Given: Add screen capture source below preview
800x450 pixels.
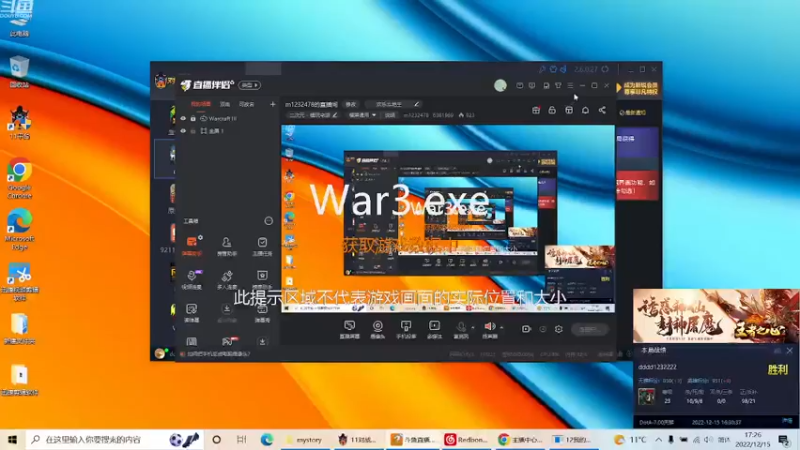Looking at the screenshot, I should pyautogui.click(x=349, y=330).
